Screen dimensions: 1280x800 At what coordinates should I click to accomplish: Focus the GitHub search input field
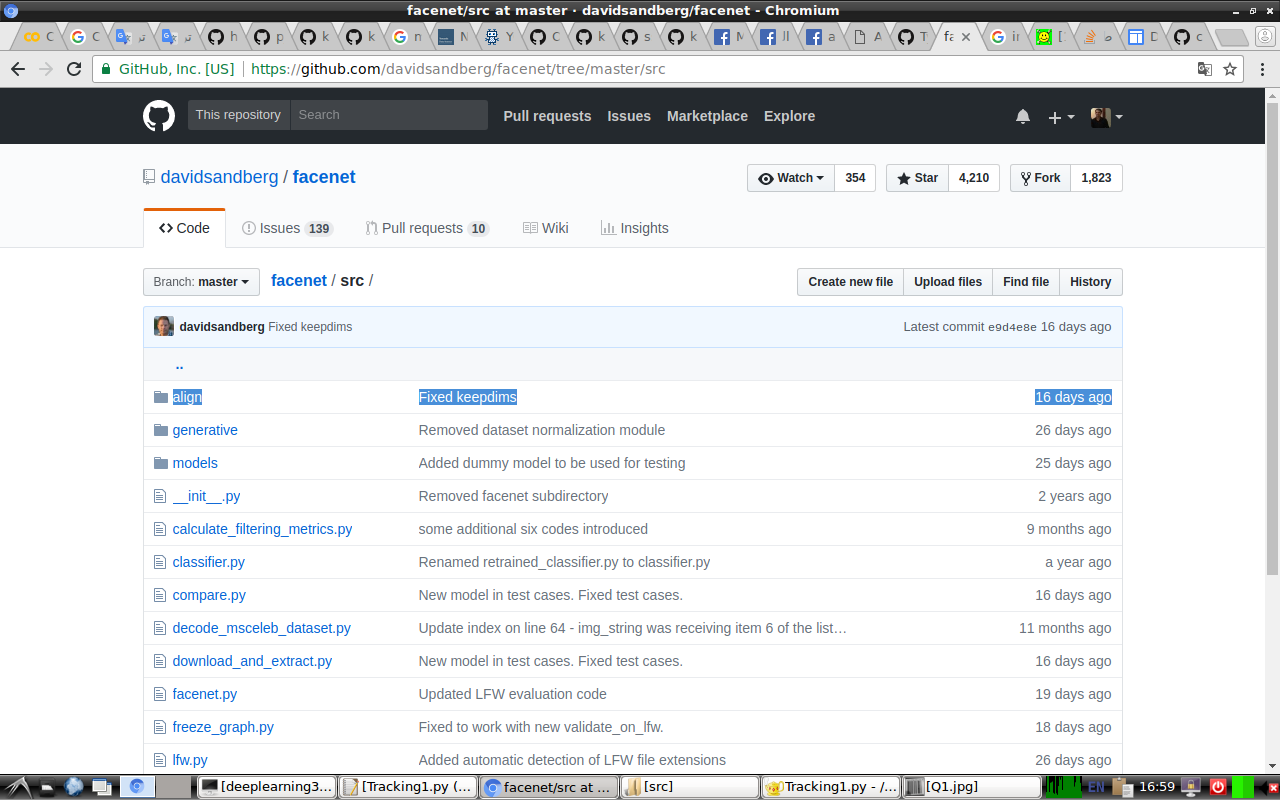(x=389, y=115)
